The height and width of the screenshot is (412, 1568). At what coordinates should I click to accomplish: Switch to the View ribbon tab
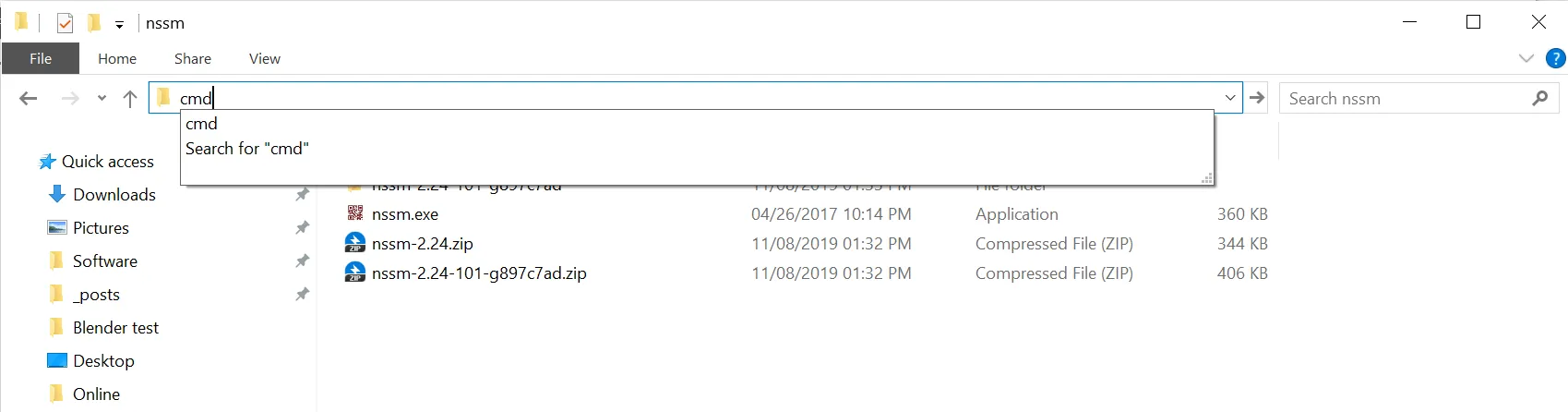click(x=264, y=58)
